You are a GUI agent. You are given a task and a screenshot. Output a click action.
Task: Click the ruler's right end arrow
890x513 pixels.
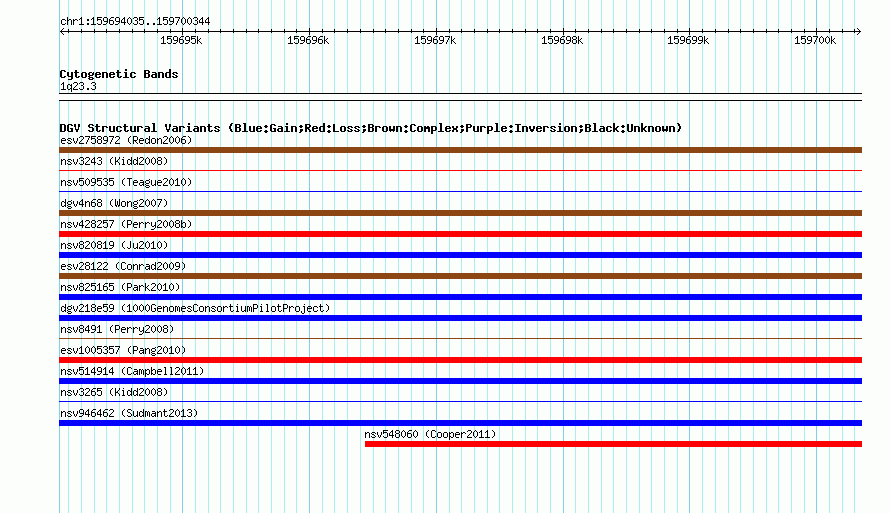pyautogui.click(x=858, y=32)
